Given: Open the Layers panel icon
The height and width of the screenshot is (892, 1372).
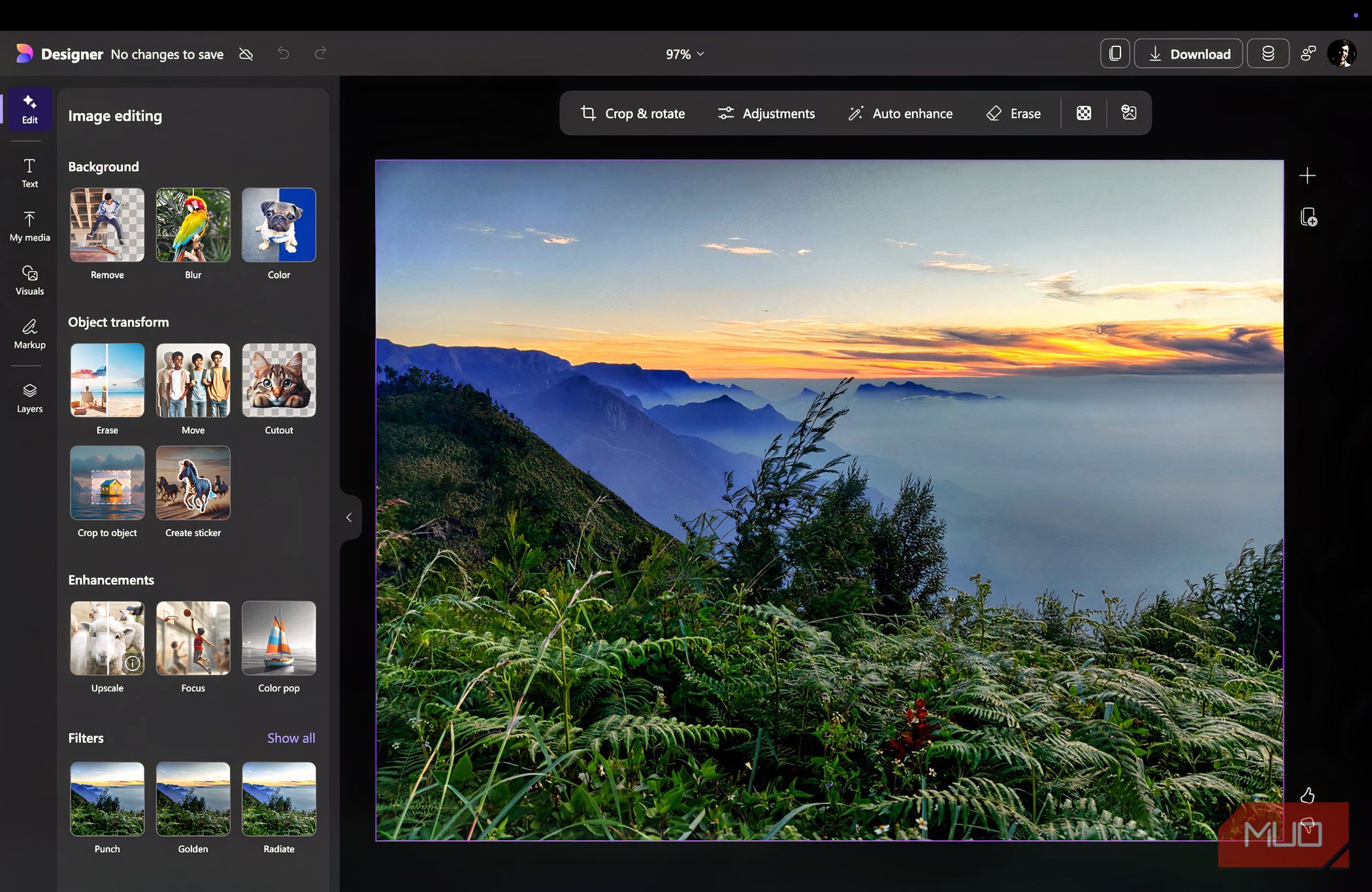Looking at the screenshot, I should click(x=29, y=398).
